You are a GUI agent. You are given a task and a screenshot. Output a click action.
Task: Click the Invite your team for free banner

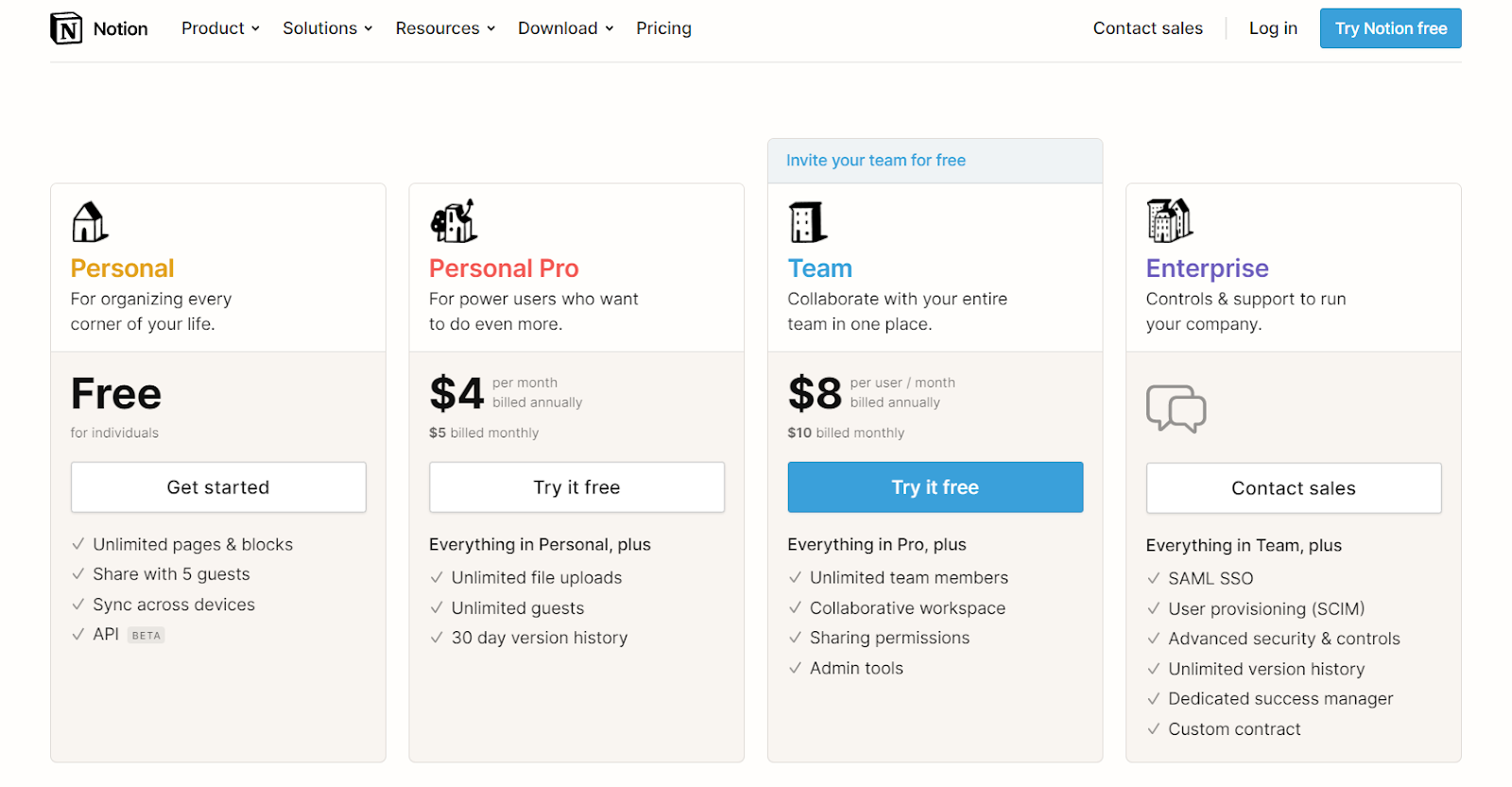(x=876, y=161)
